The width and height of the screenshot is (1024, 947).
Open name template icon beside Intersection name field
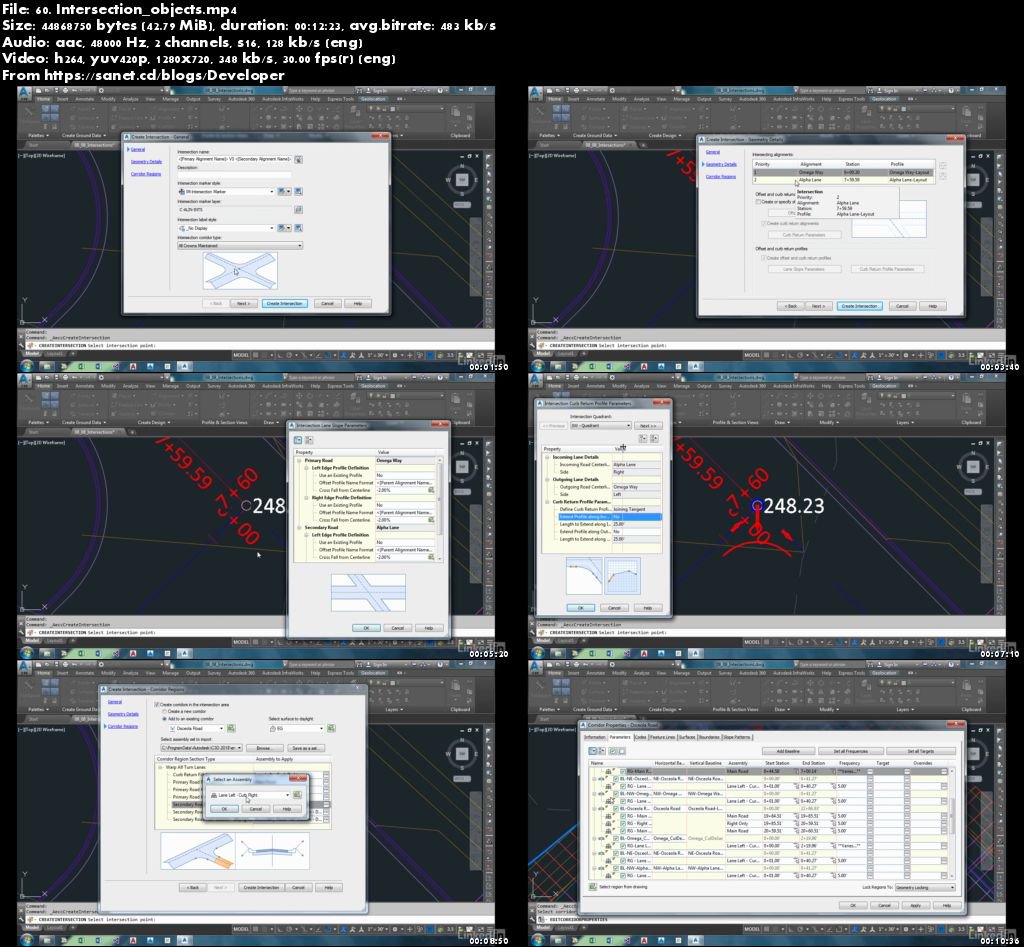click(x=298, y=159)
